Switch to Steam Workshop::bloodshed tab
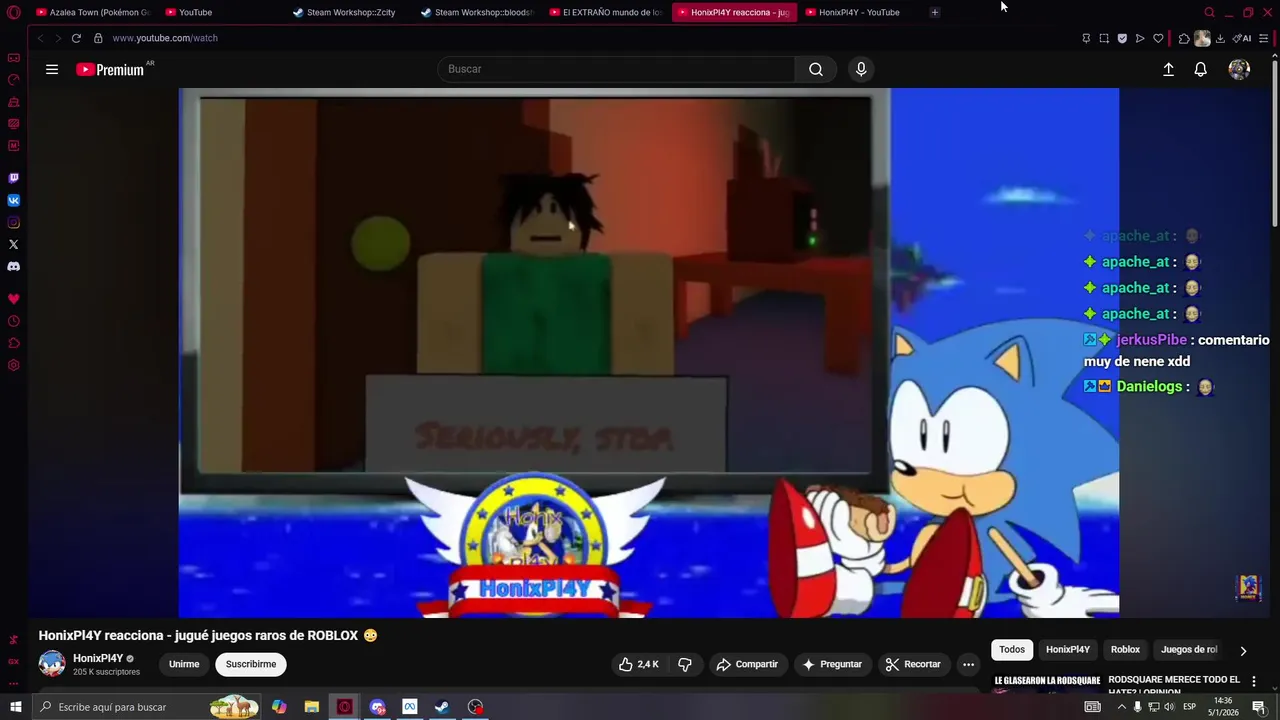Viewport: 1280px width, 720px height. coord(478,12)
